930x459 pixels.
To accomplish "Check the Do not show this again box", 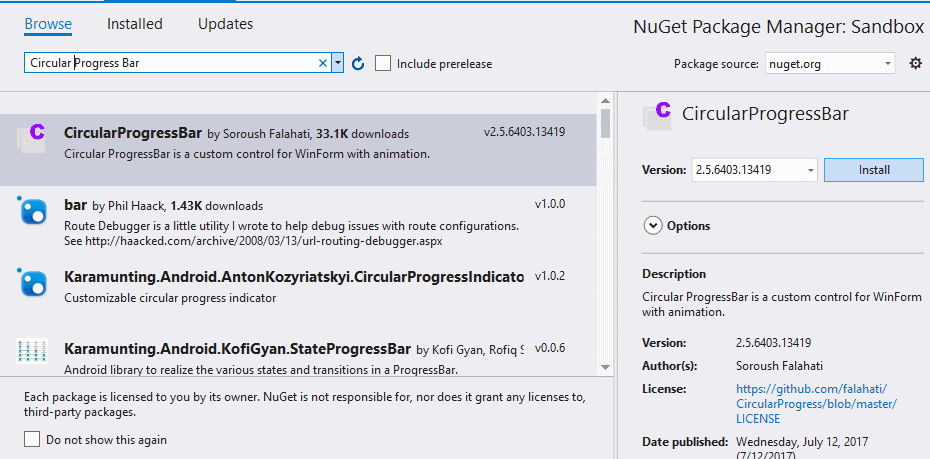I will 32,439.
